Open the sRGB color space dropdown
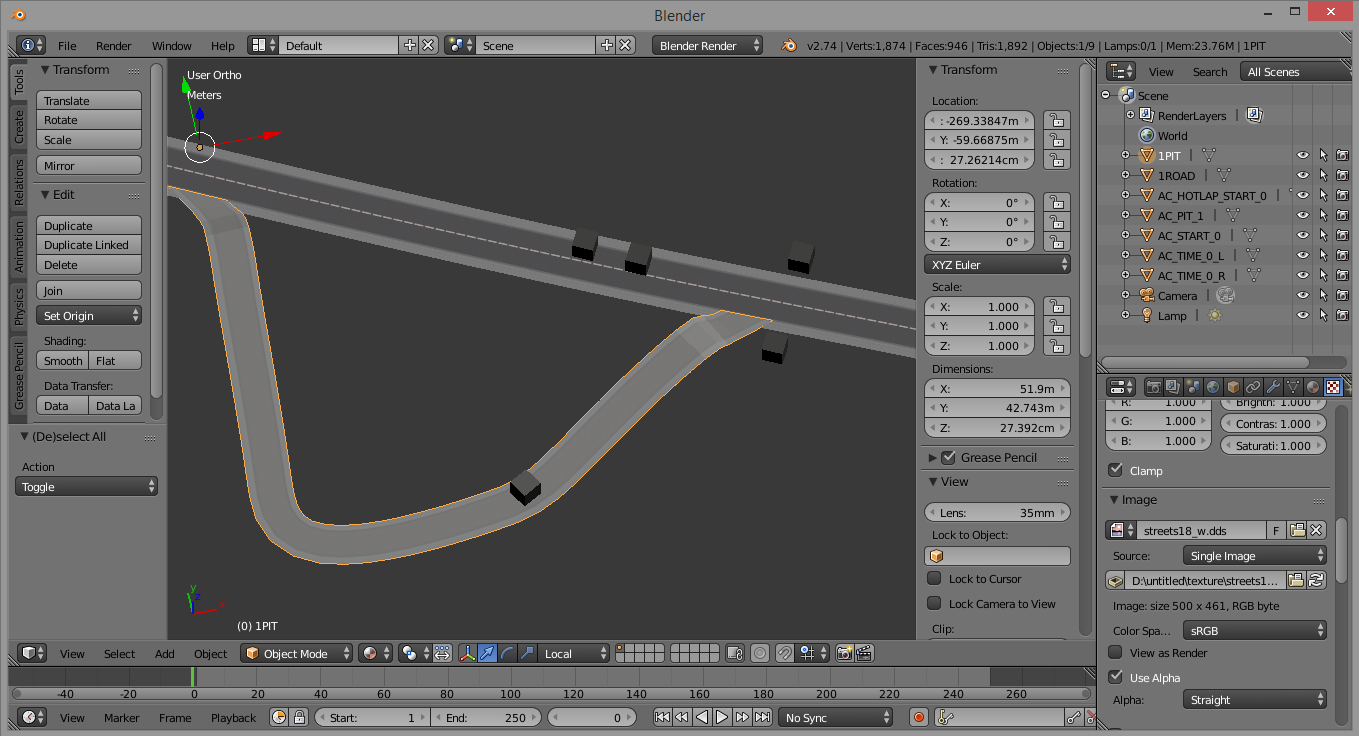1359x736 pixels. pos(1254,630)
